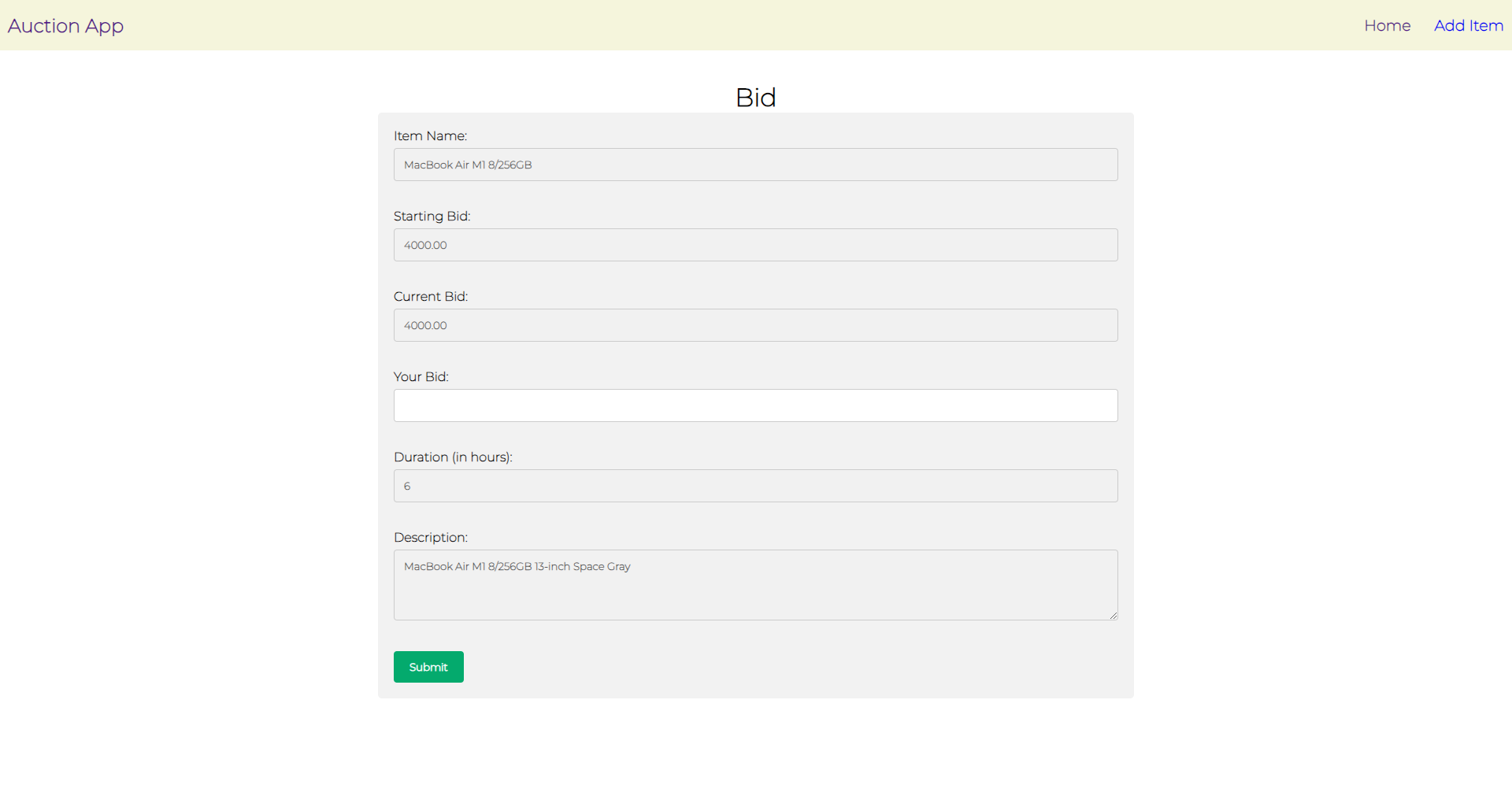Click the 'Starting Bid:' label

432,217
